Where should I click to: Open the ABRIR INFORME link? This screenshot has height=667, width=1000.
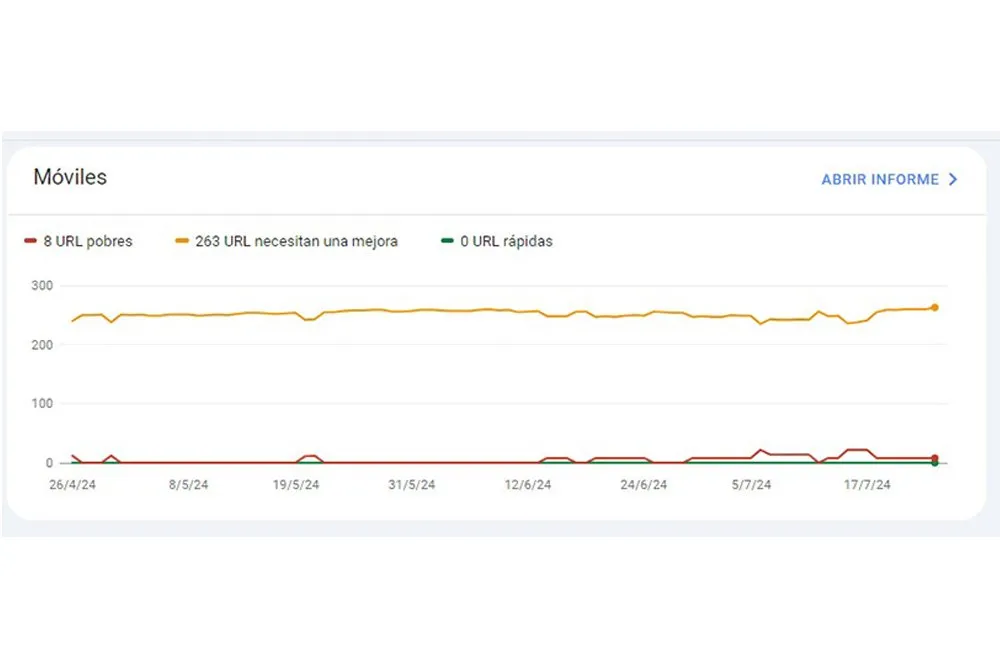(x=879, y=180)
